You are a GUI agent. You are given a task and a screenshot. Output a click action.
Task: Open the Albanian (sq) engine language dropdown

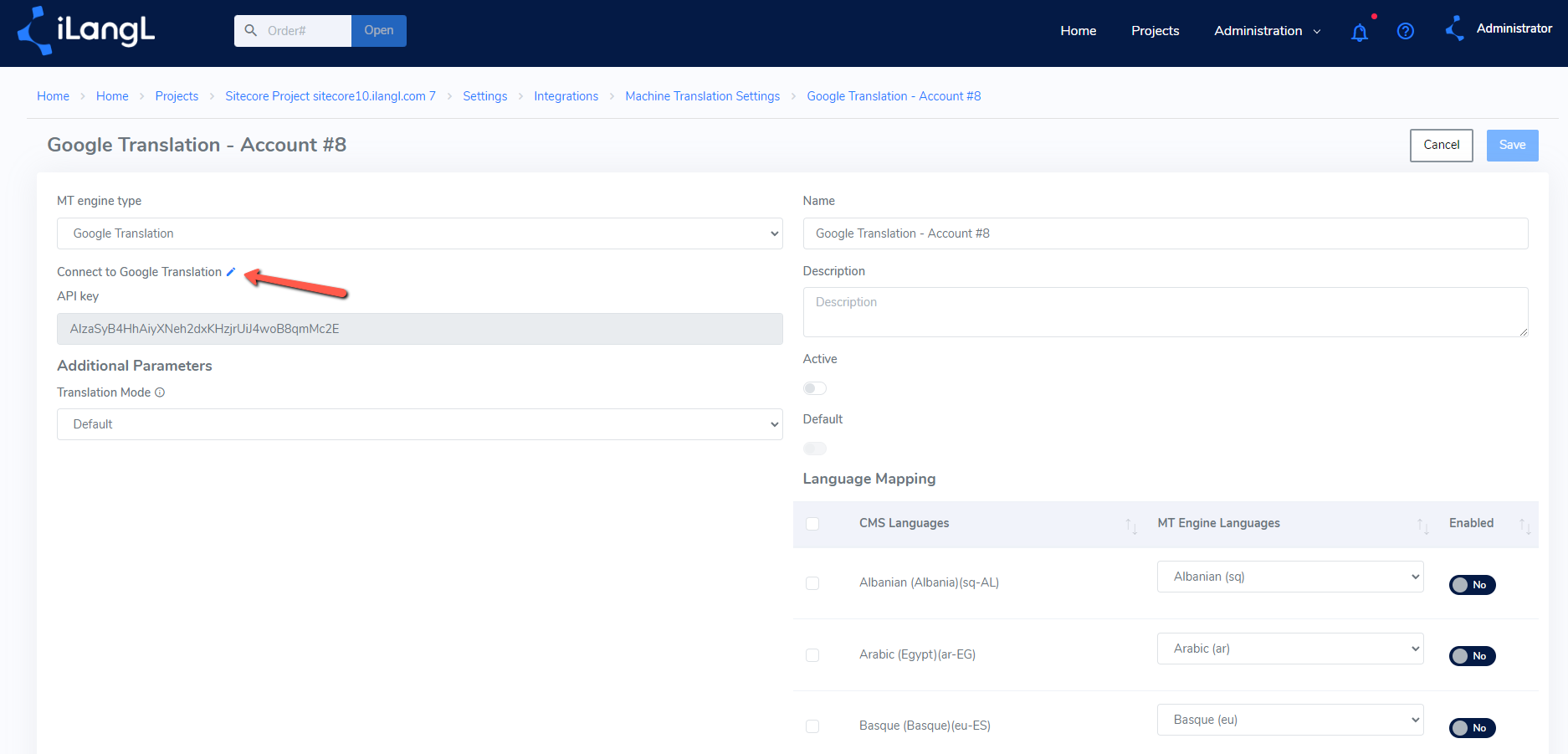point(1289,577)
